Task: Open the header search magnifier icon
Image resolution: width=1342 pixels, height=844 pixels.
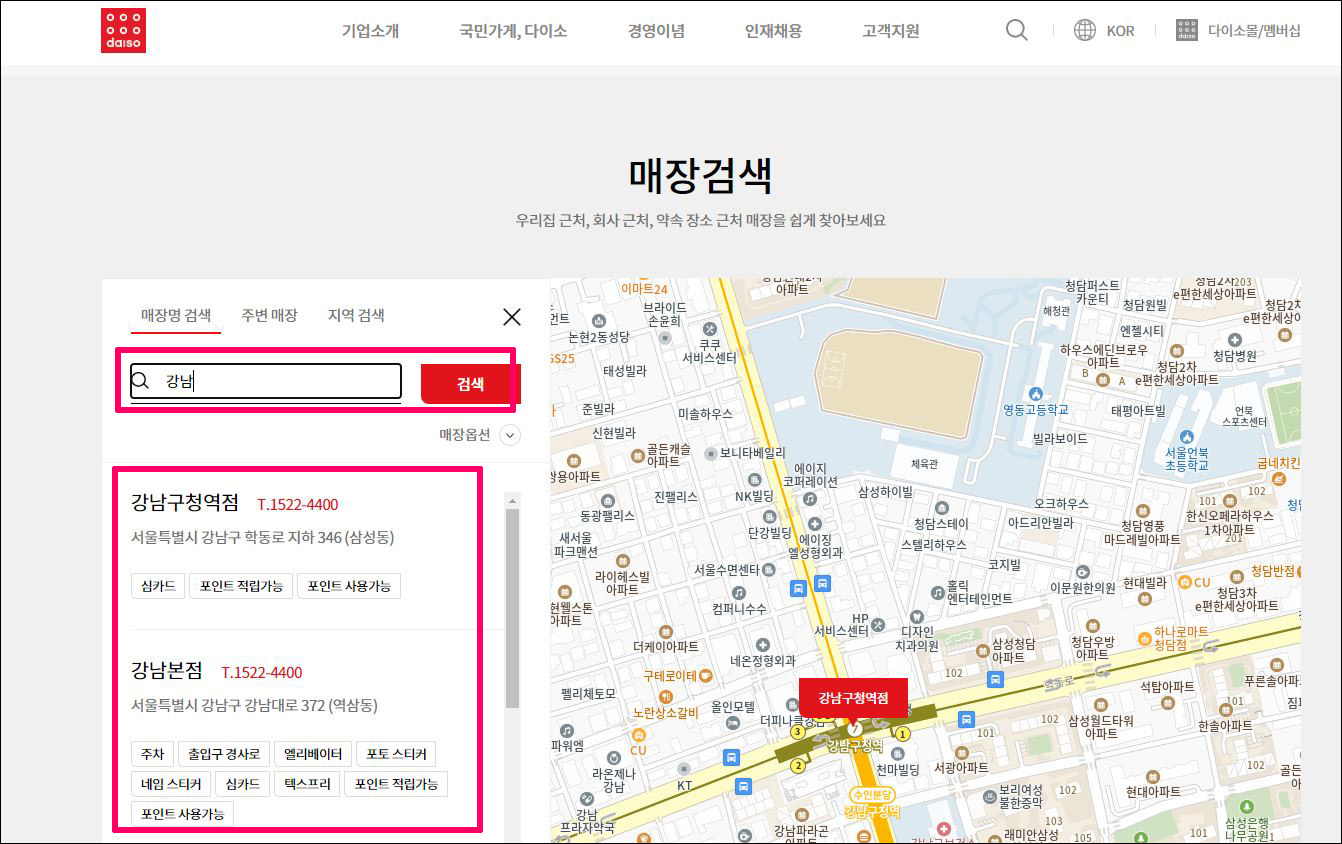Action: [x=1016, y=30]
